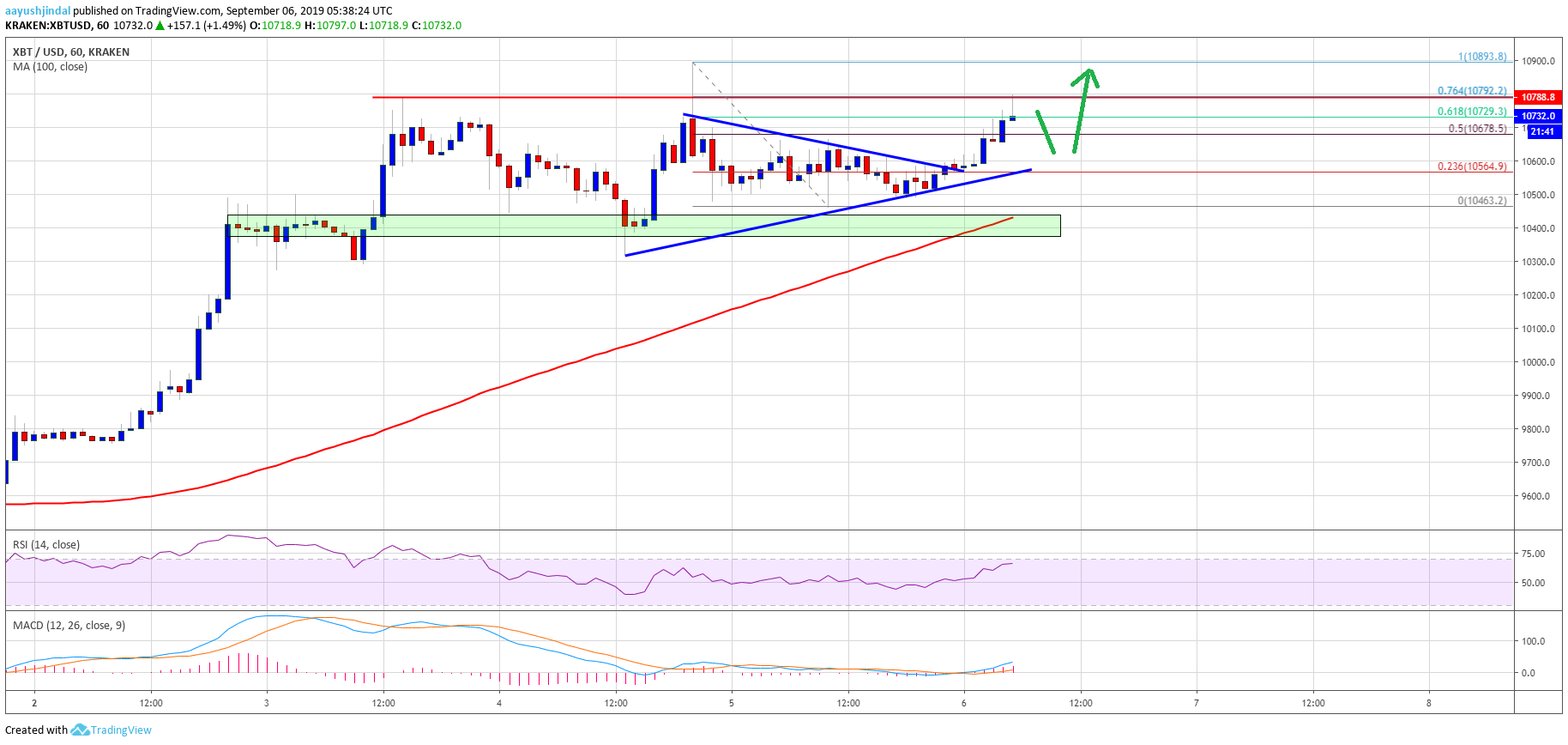
Task: Open the Created with TradingView link
Action: [78, 730]
